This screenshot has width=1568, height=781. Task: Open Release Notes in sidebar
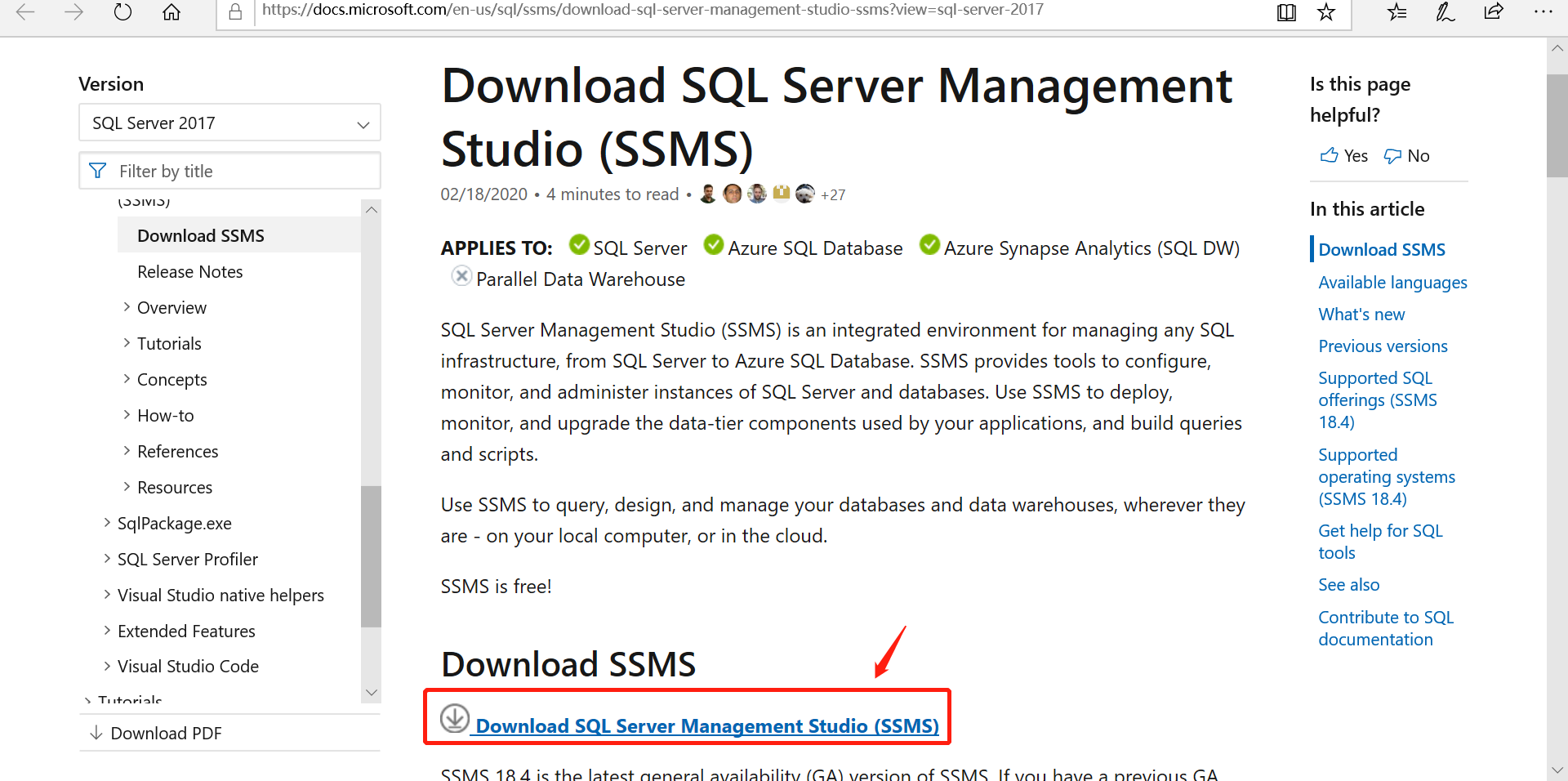[190, 271]
